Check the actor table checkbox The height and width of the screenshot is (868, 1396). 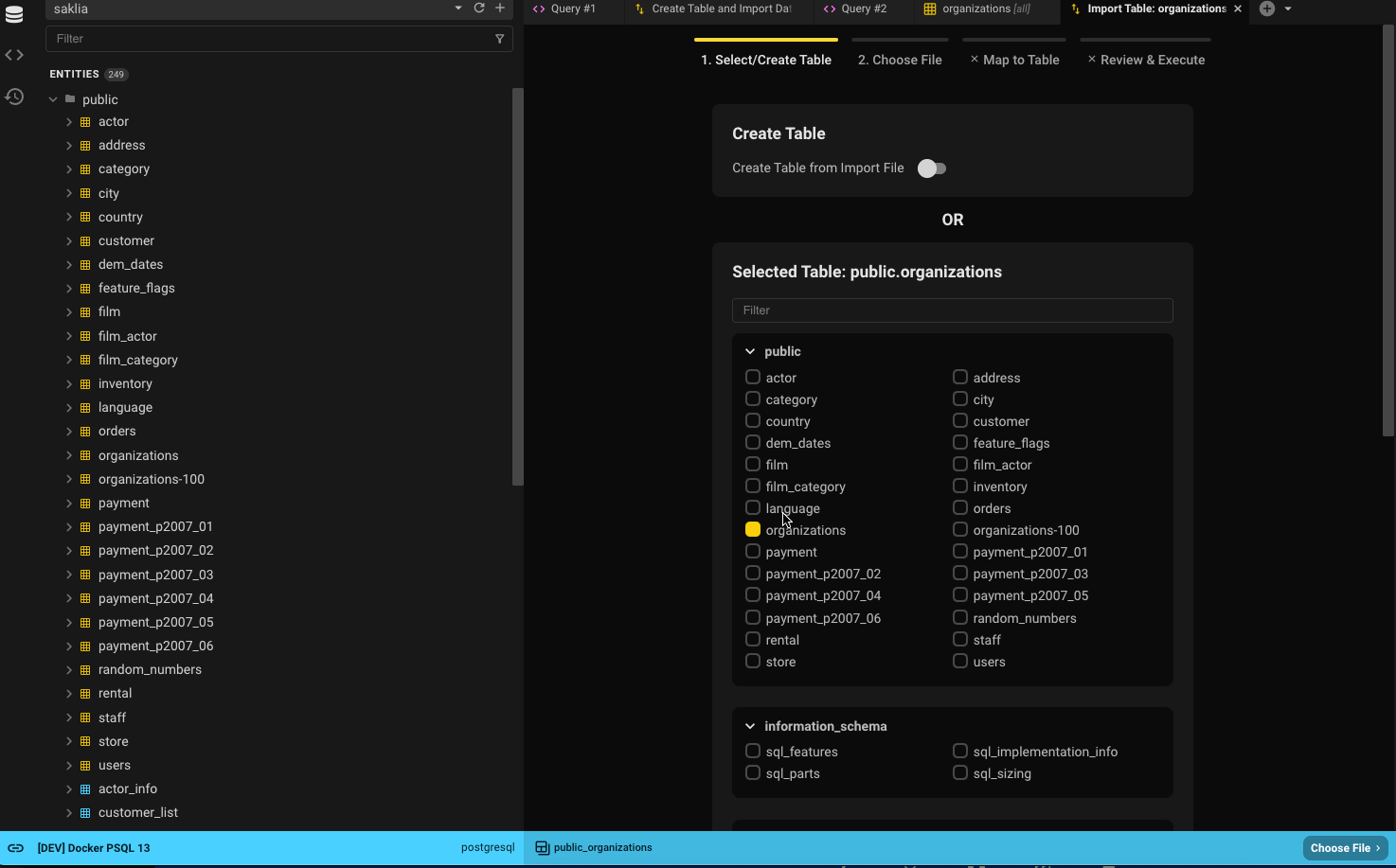753,377
